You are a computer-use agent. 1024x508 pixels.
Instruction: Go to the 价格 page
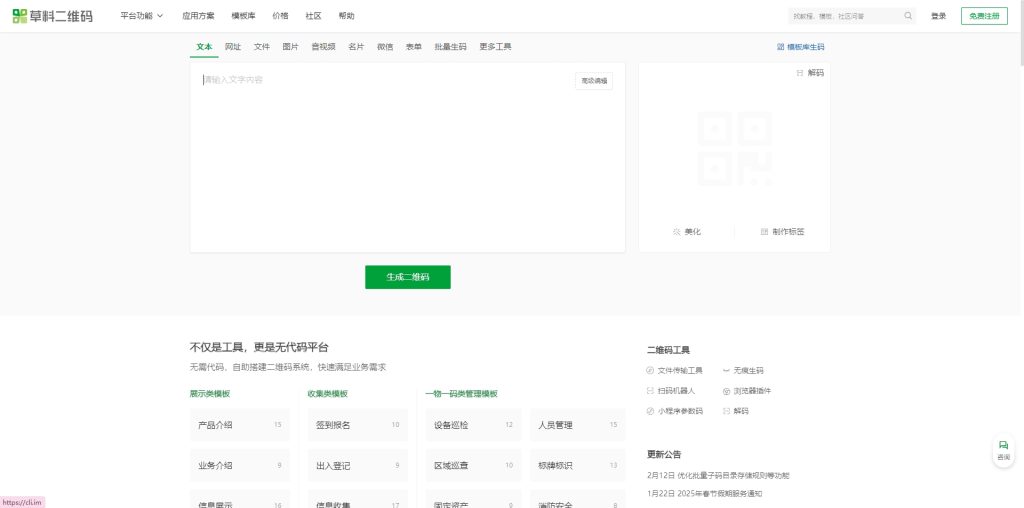(x=280, y=16)
